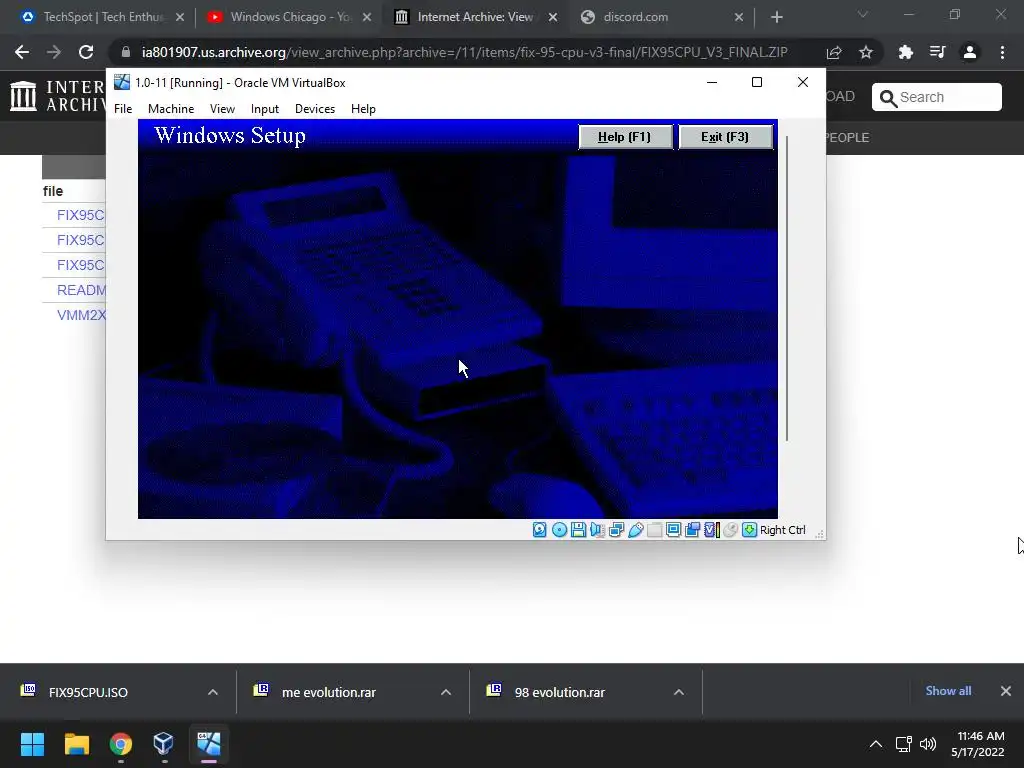Go back in Chrome

click(22, 52)
